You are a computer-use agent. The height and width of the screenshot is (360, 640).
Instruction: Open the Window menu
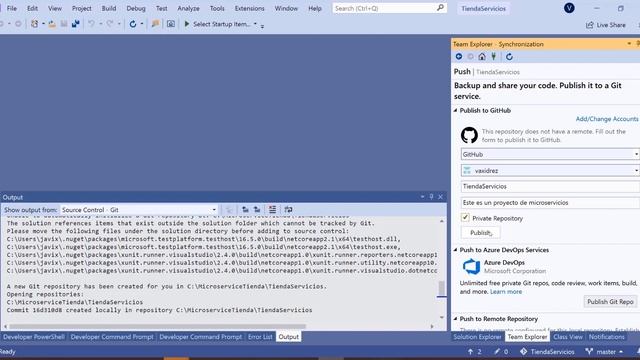pos(286,8)
